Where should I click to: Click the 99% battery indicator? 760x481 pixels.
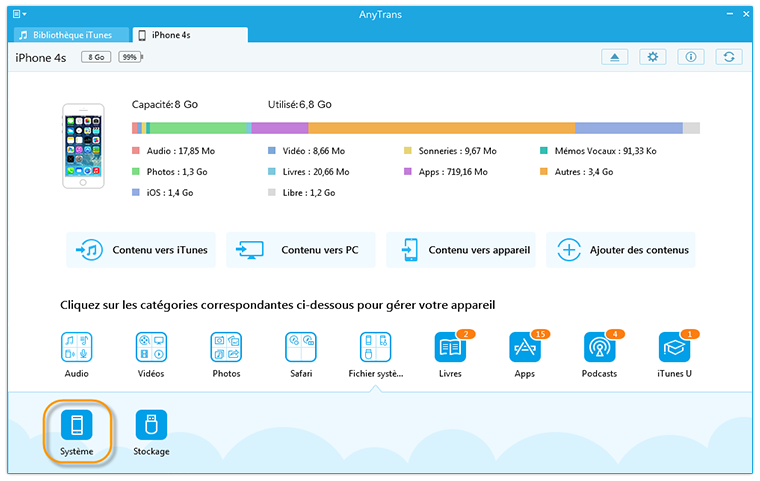(x=130, y=57)
